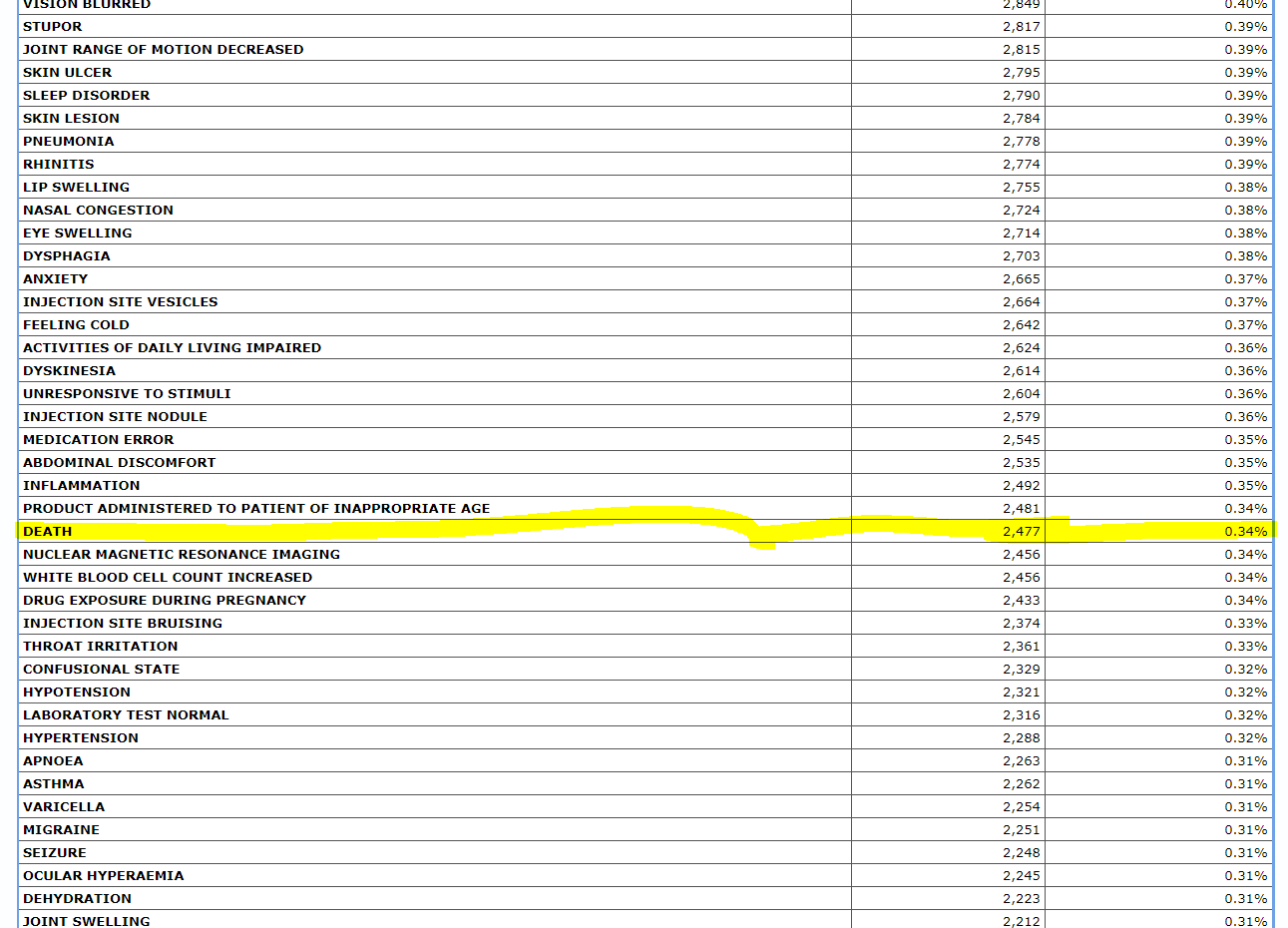The image size is (1288, 928).
Task: Click LIP SWELLING in the table
Action: pyautogui.click(x=77, y=188)
